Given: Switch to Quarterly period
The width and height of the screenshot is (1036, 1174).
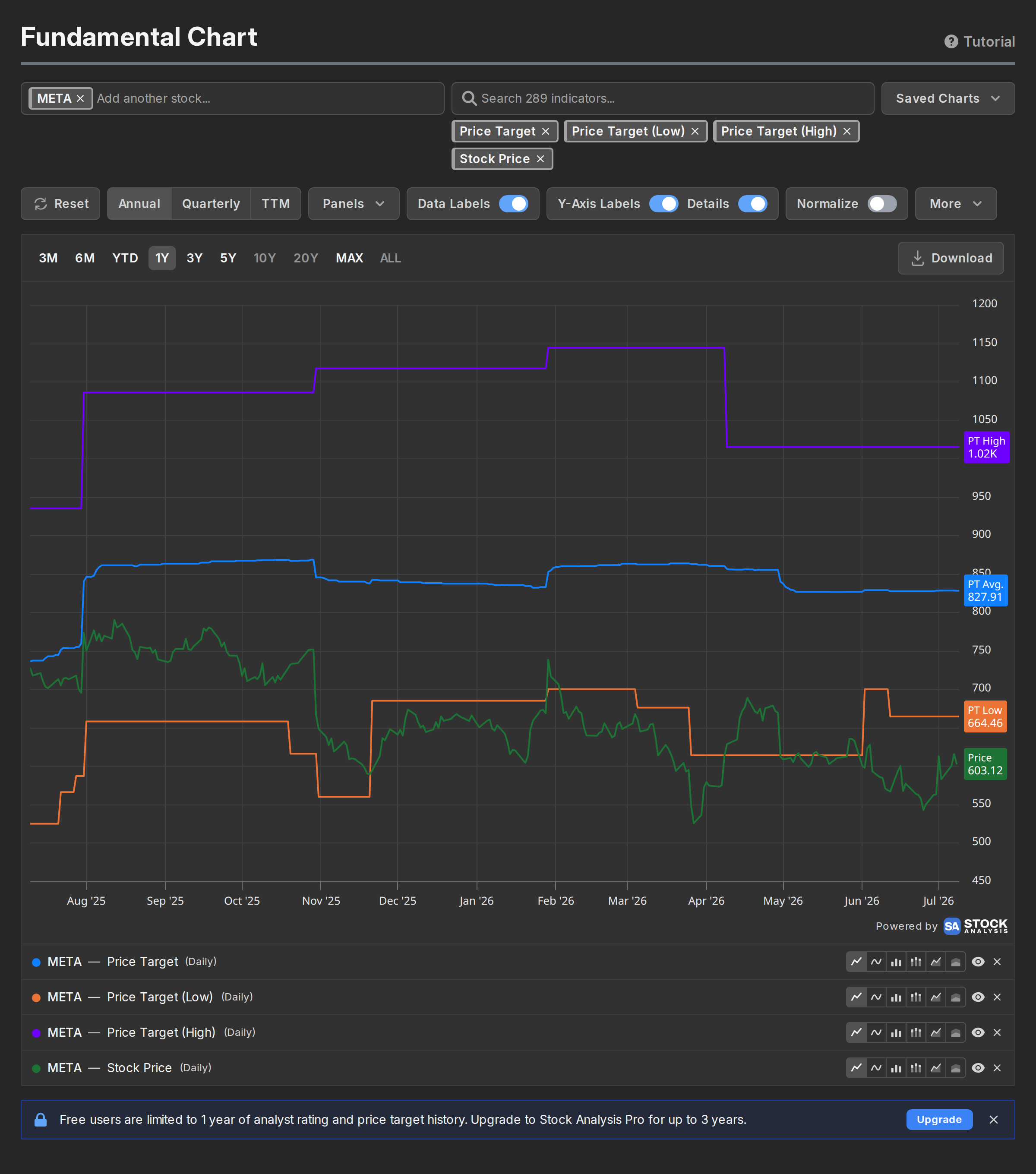Looking at the screenshot, I should coord(211,204).
